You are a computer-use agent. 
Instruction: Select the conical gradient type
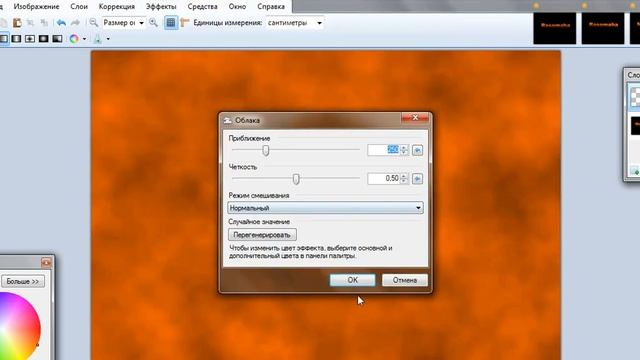point(57,39)
